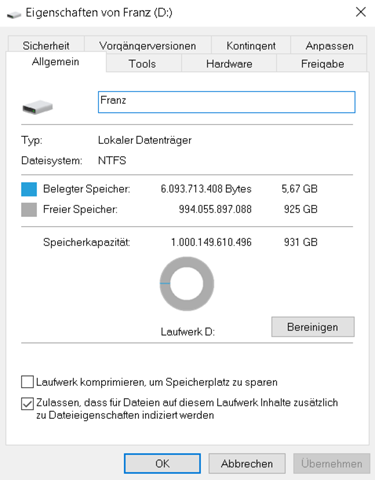This screenshot has height=480, width=375.
Task: Show the Freigabe tab
Action: 322,63
